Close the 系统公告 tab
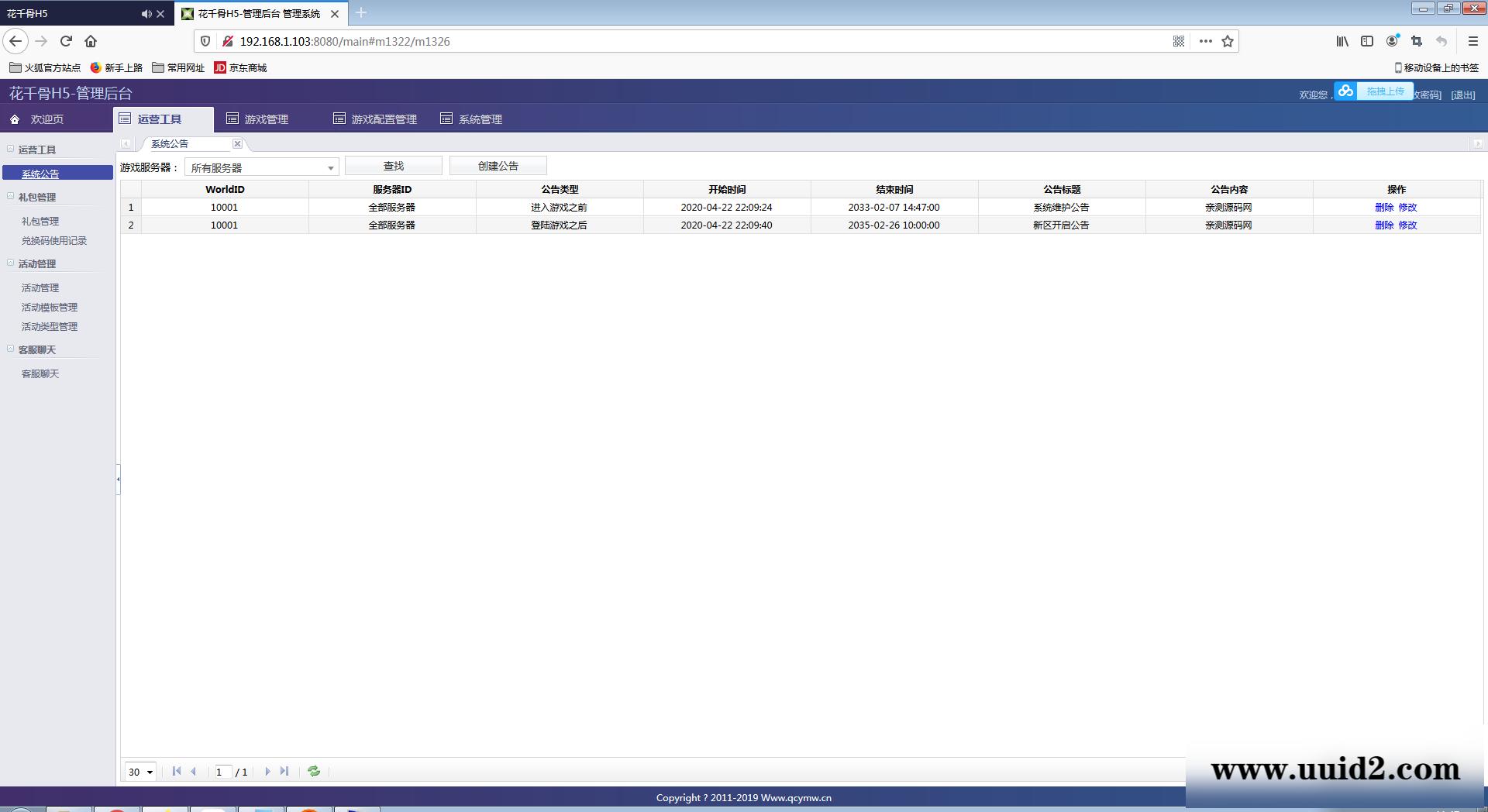Image resolution: width=1488 pixels, height=812 pixels. click(x=237, y=143)
